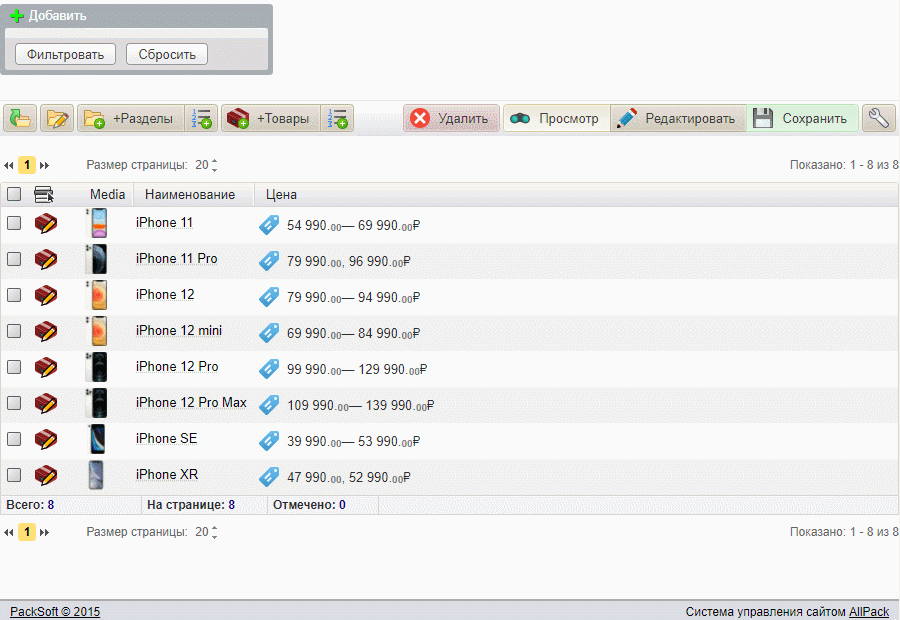The height and width of the screenshot is (620, 900).
Task: Select page 1 in the top pager
Action: pyautogui.click(x=27, y=165)
